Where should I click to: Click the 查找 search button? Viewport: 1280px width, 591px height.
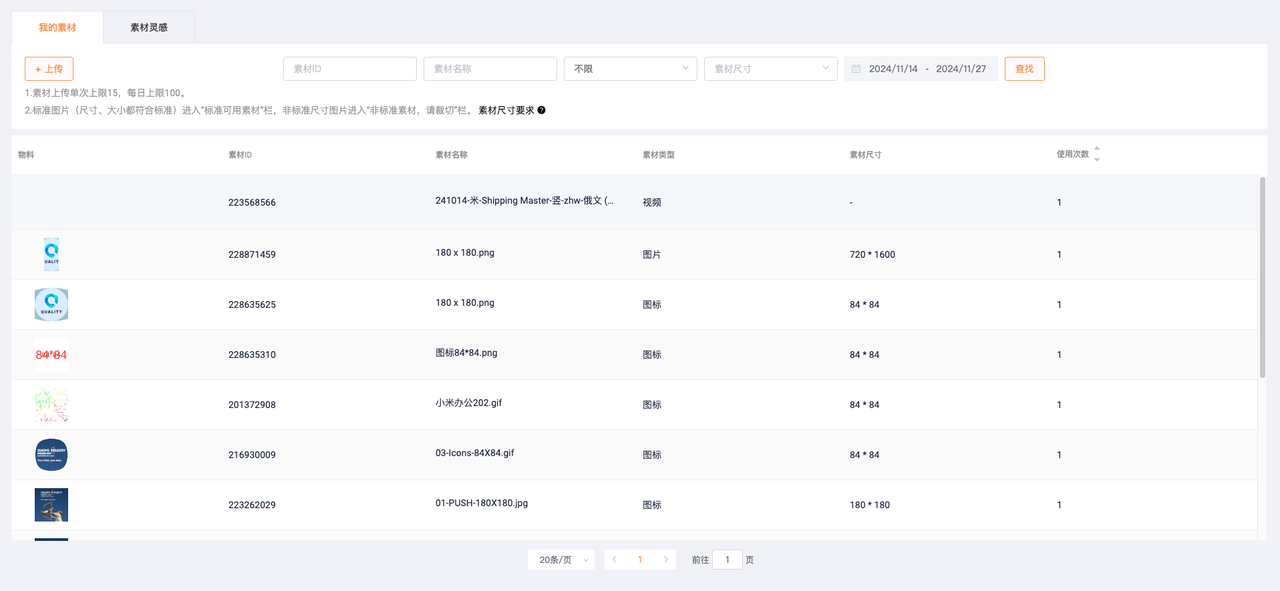1024,69
